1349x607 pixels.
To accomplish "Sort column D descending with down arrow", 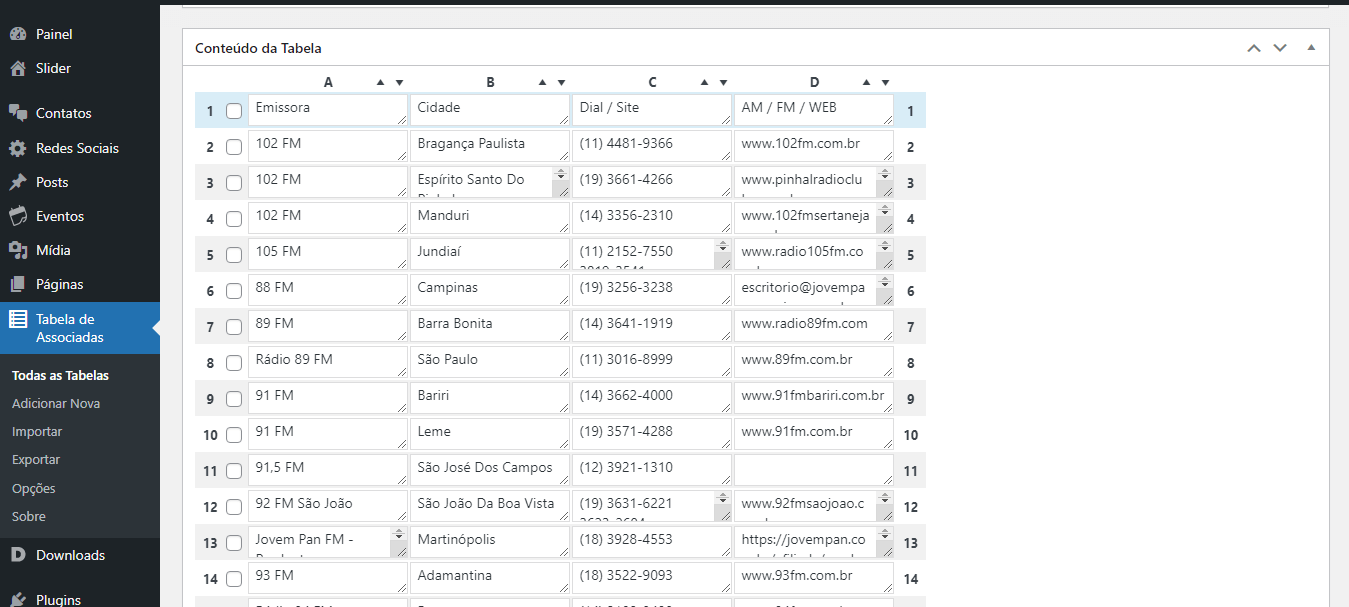I will pyautogui.click(x=885, y=82).
